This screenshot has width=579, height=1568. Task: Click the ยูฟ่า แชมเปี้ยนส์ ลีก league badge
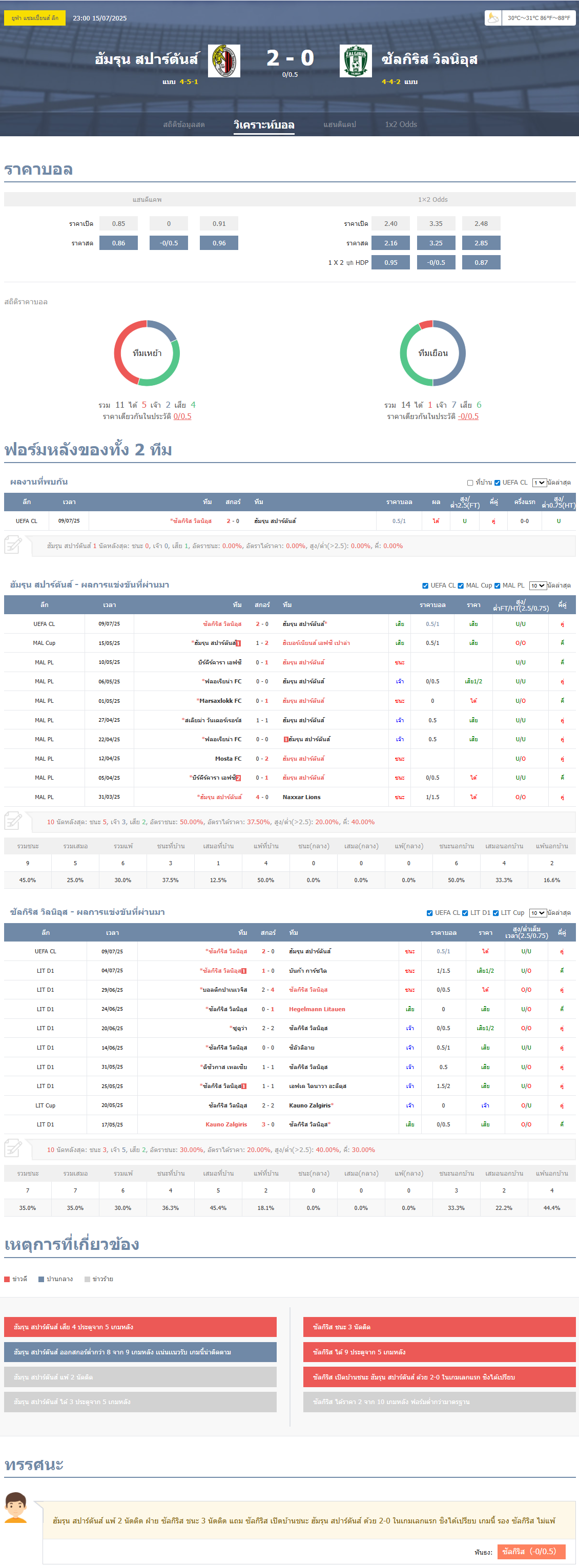[35, 18]
